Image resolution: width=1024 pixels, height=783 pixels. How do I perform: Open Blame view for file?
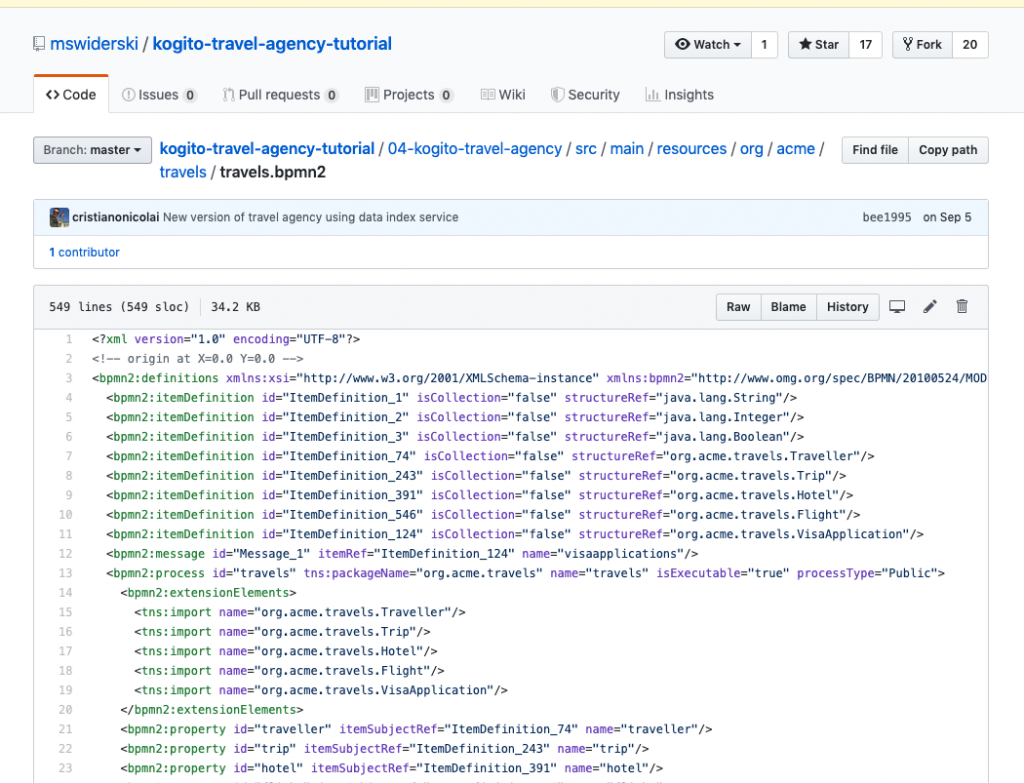(x=788, y=307)
